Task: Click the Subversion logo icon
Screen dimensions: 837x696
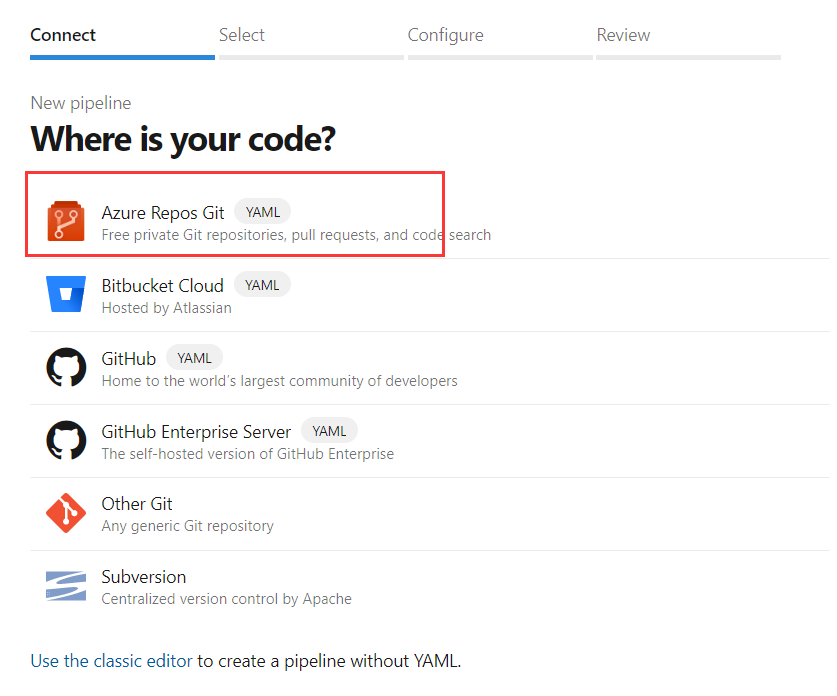Action: [66, 586]
